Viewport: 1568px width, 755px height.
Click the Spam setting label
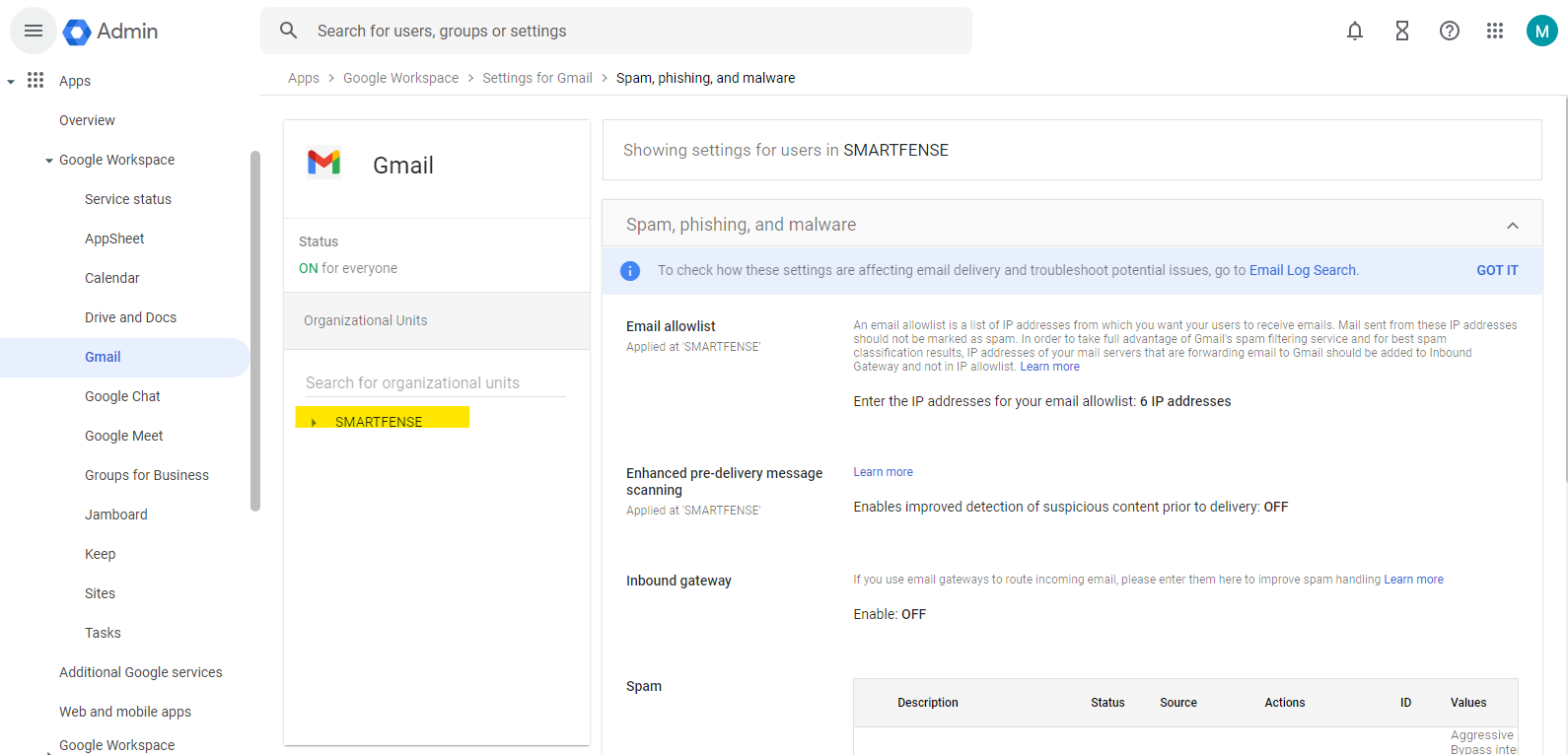[x=644, y=686]
